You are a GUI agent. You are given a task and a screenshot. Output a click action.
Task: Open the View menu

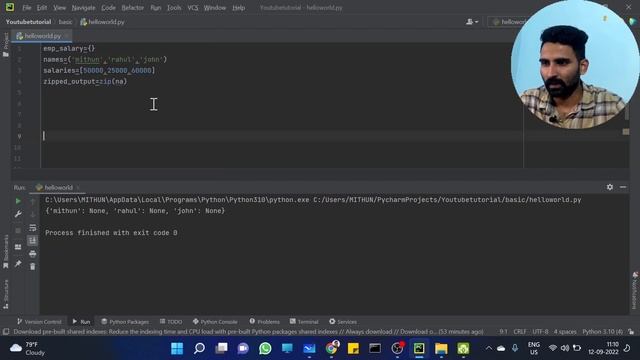tap(59, 8)
